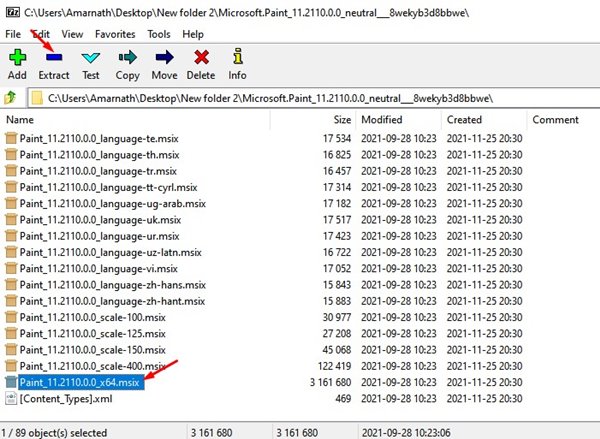This screenshot has height=439, width=600.
Task: Click the size value 122 419
Action: pyautogui.click(x=334, y=366)
